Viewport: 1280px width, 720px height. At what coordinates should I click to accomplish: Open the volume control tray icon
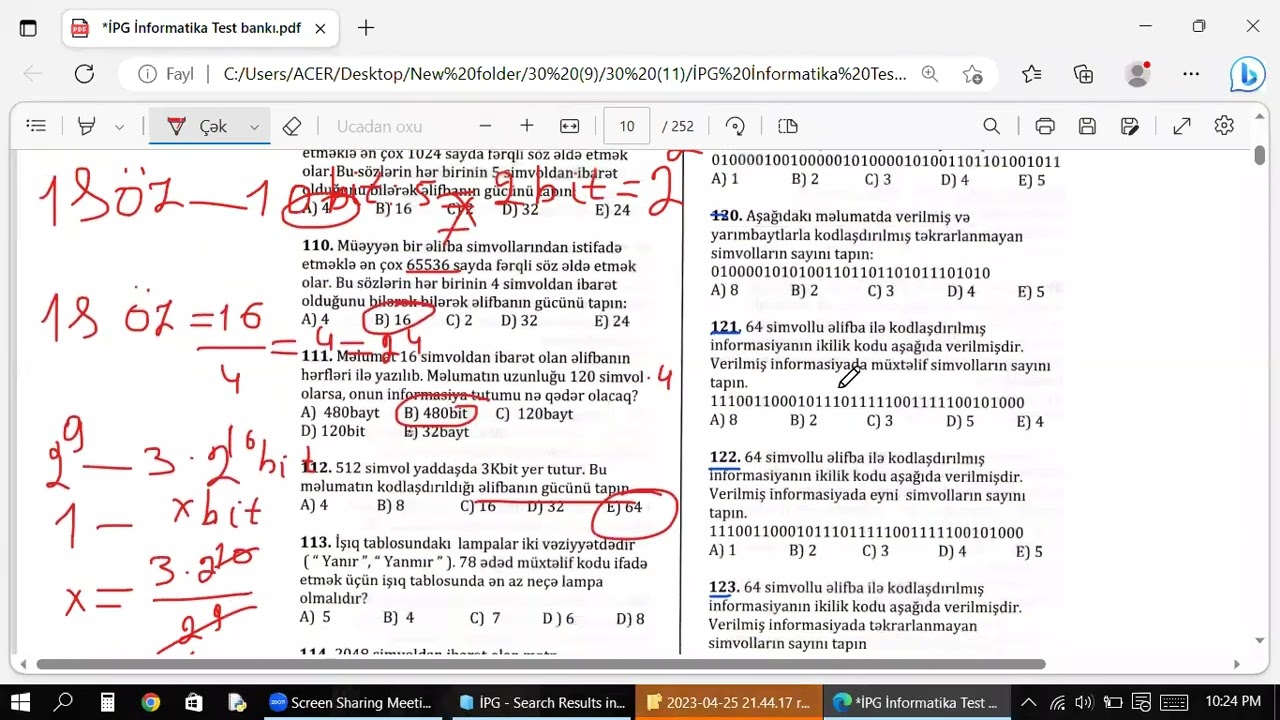pyautogui.click(x=1085, y=702)
